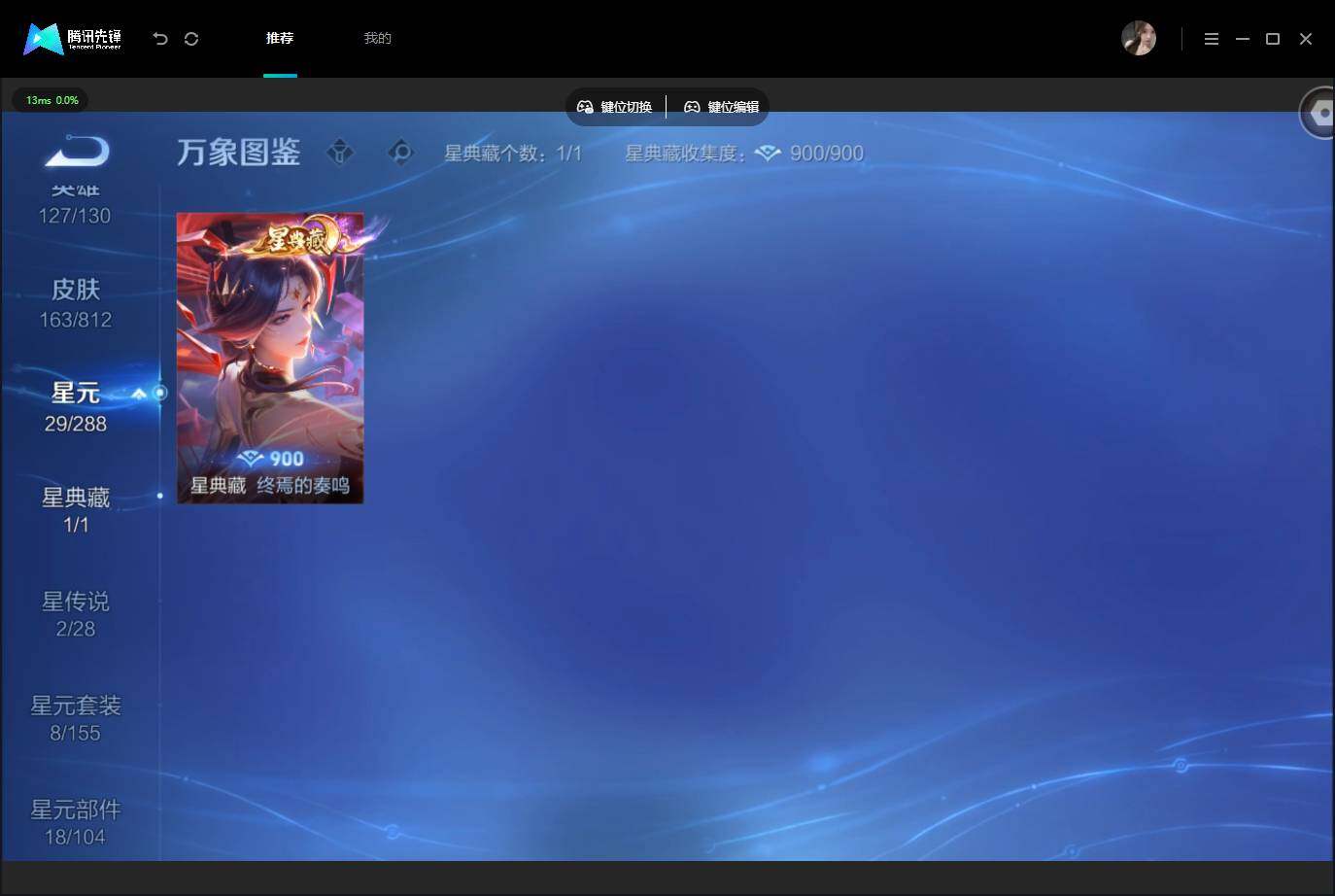Open the user avatar profile
1335x896 pixels.
[1139, 39]
